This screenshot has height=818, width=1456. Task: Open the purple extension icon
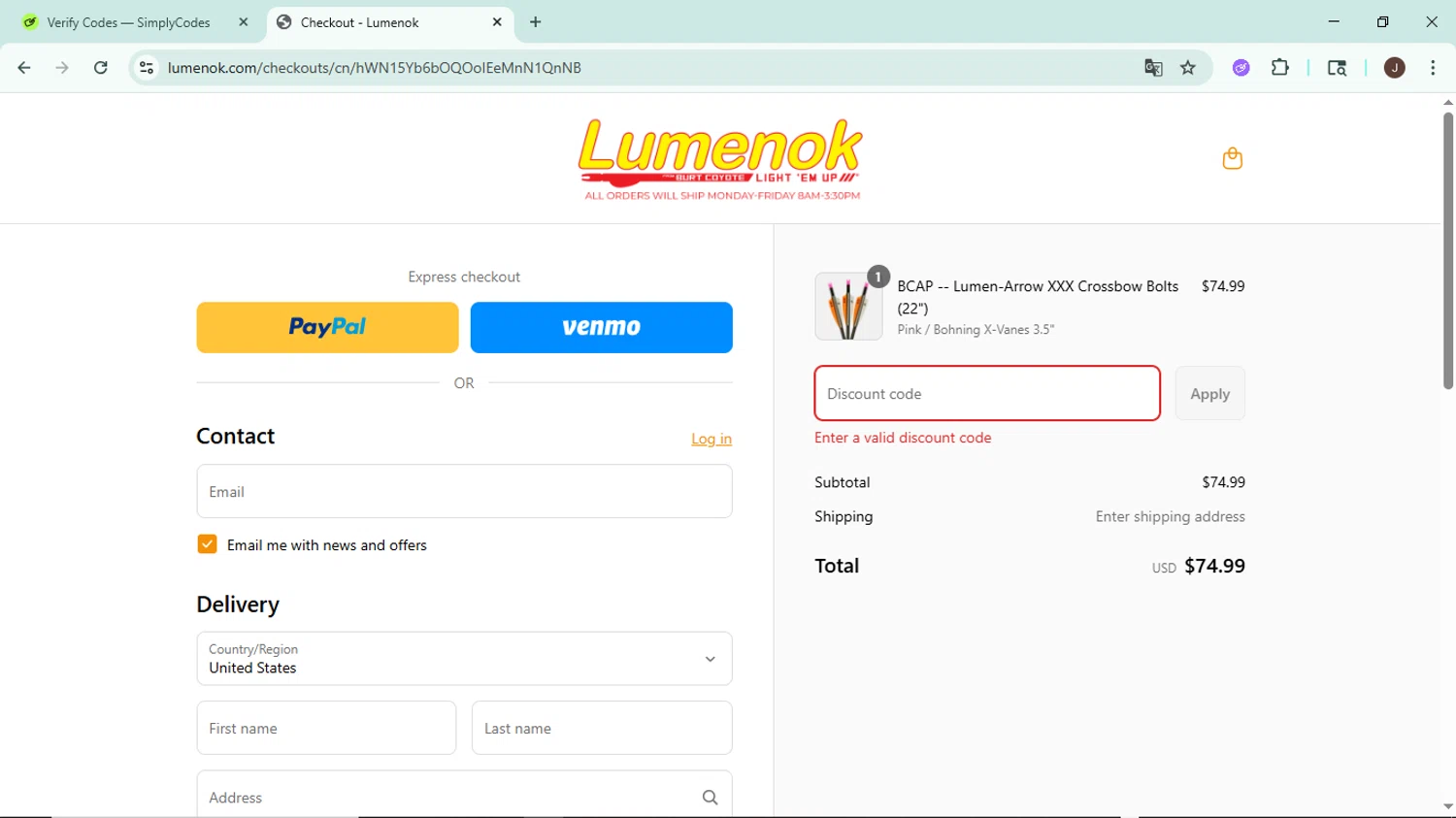(1241, 68)
